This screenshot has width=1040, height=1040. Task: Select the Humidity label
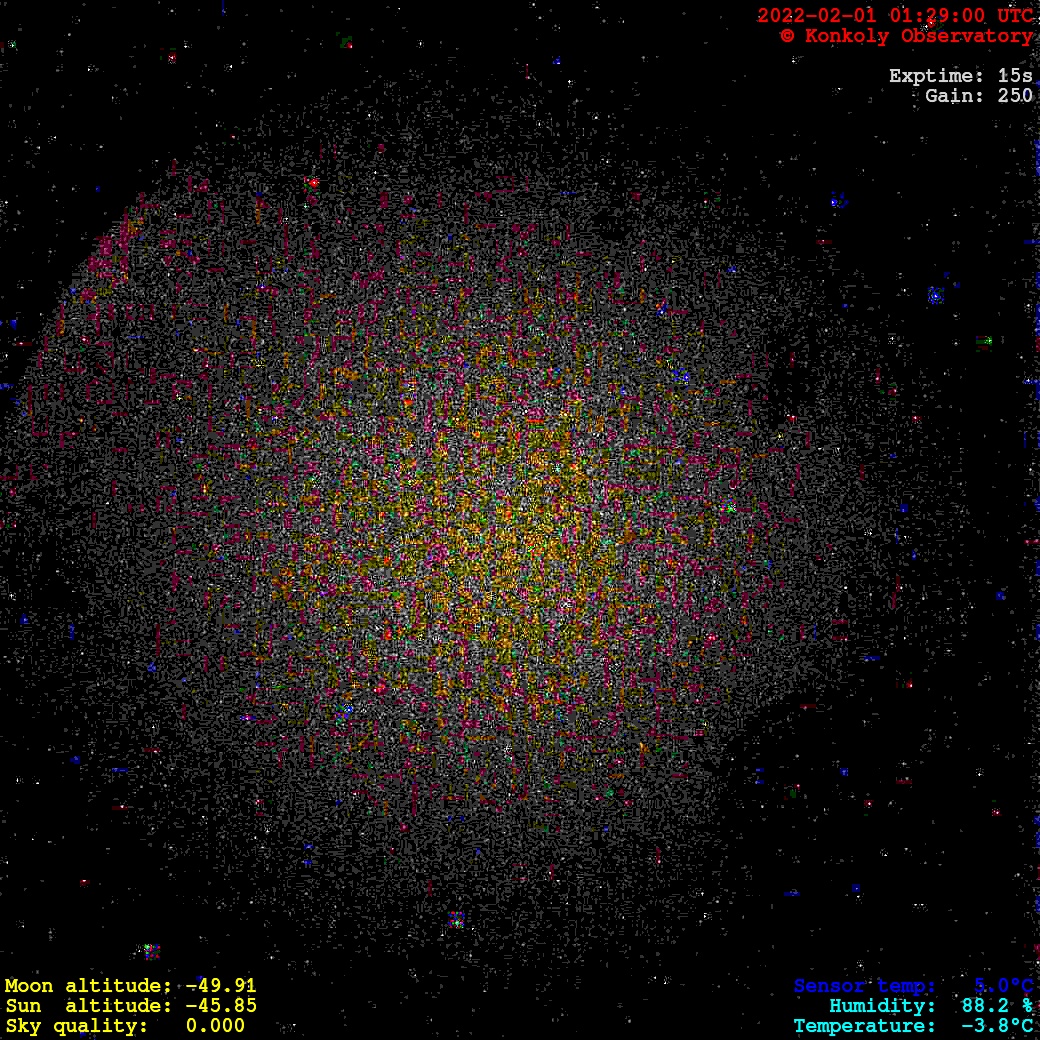click(881, 1006)
